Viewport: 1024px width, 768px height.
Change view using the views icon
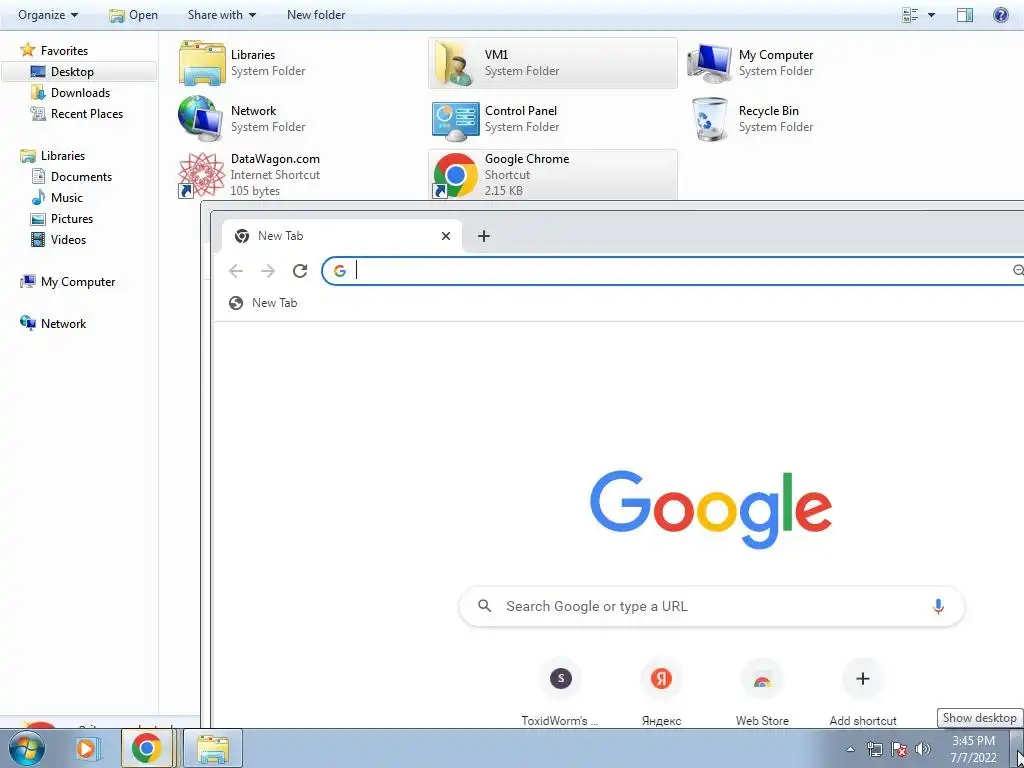click(910, 15)
